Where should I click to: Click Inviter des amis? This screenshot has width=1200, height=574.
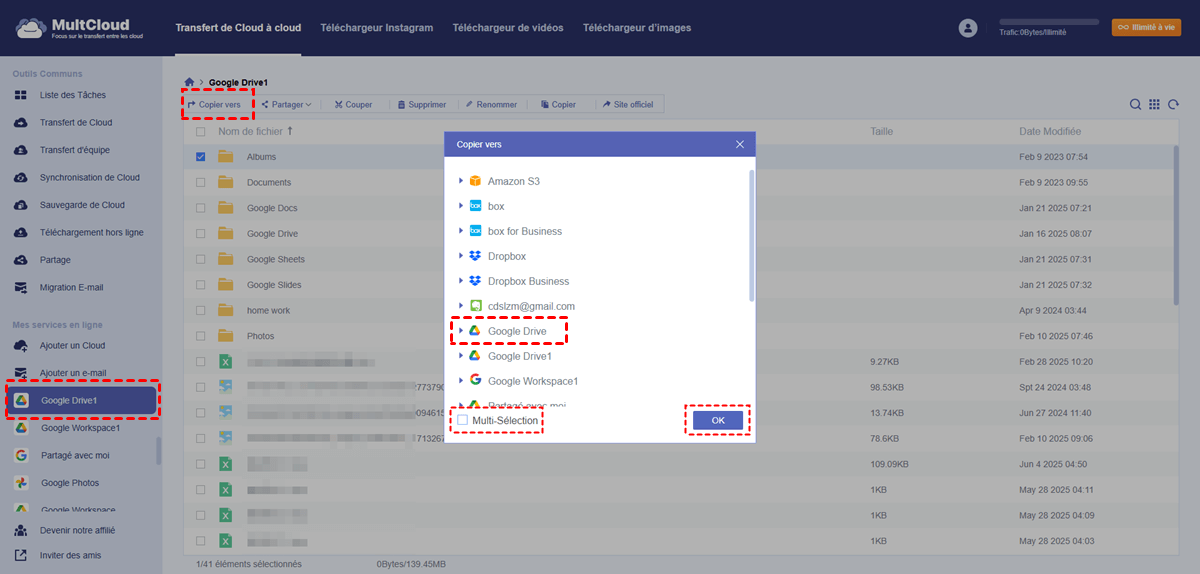[x=70, y=555]
